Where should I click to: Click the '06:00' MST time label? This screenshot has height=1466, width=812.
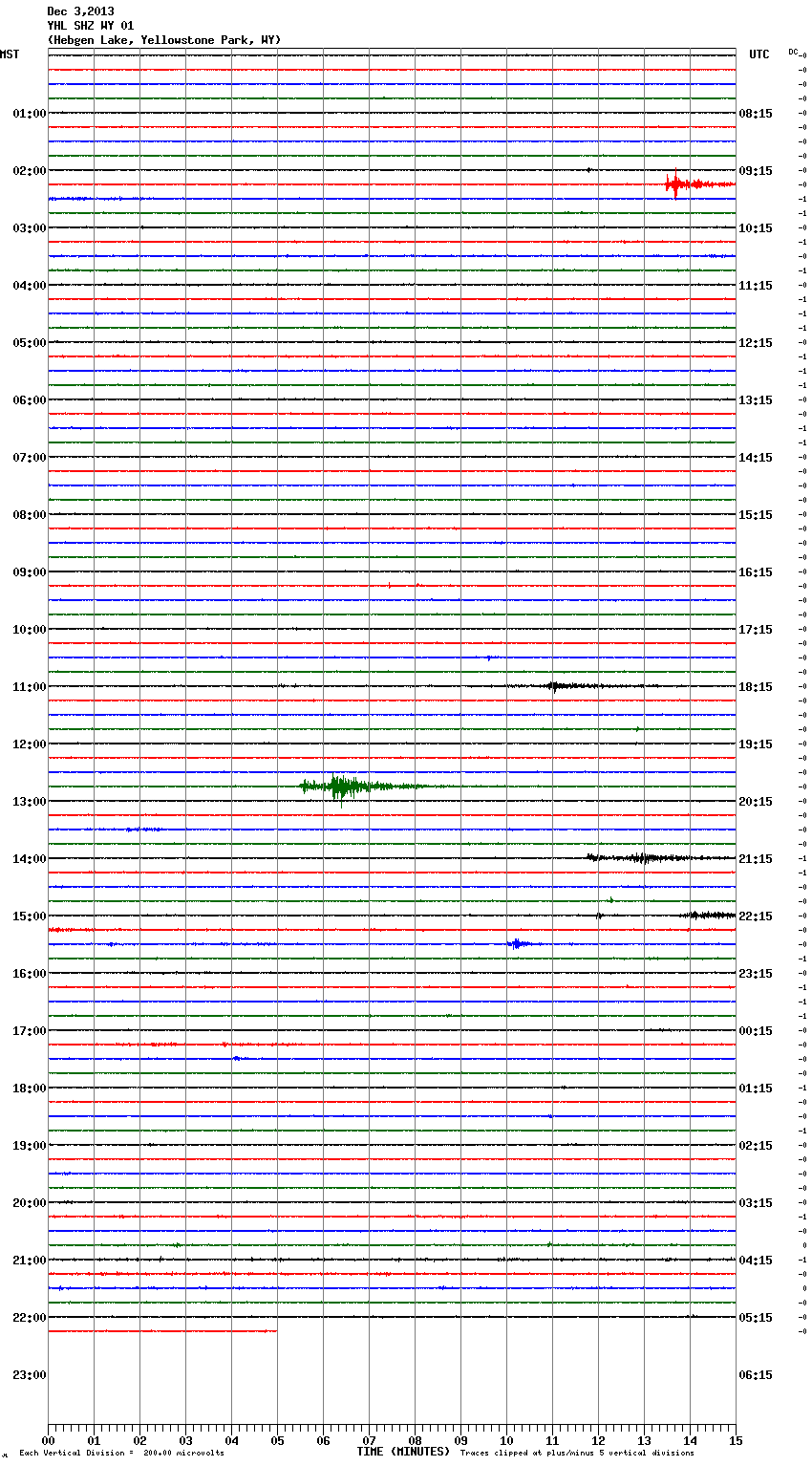pos(29,400)
